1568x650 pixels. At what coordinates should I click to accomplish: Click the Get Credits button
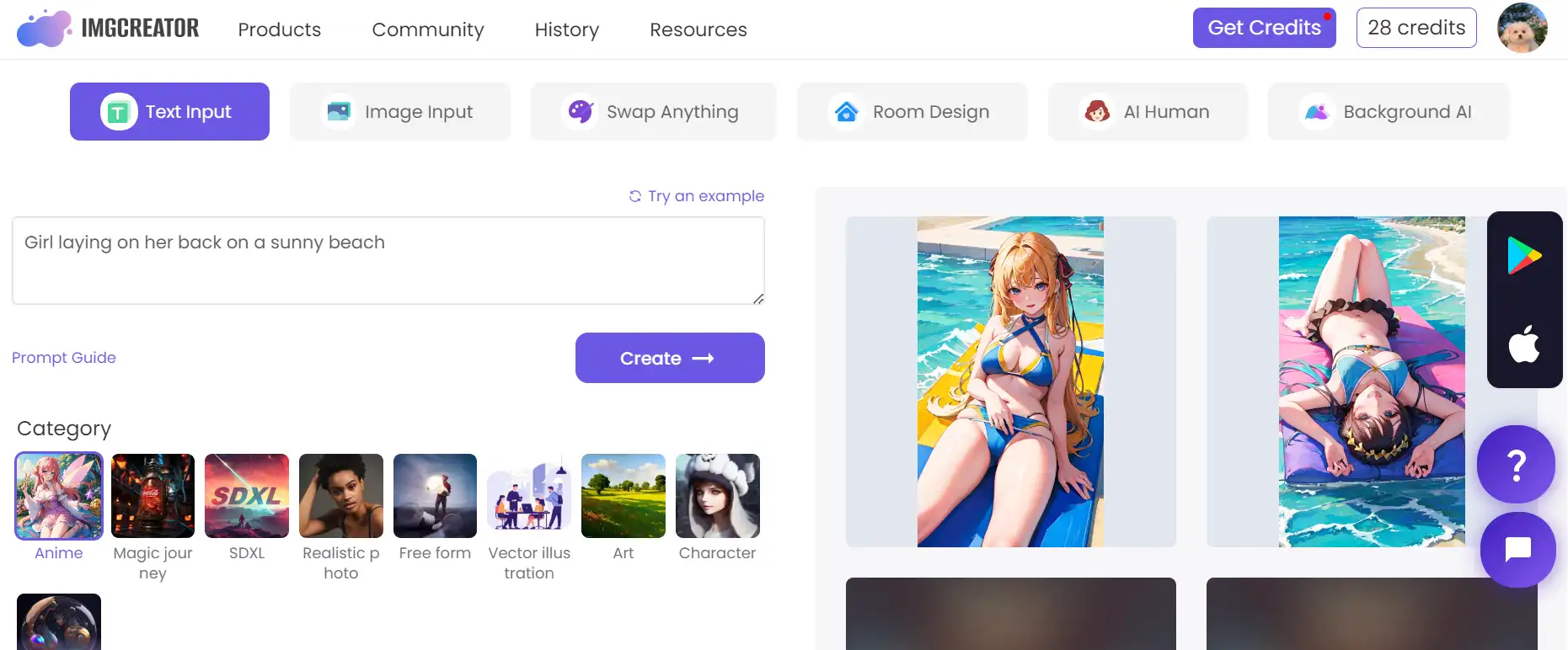coord(1265,28)
